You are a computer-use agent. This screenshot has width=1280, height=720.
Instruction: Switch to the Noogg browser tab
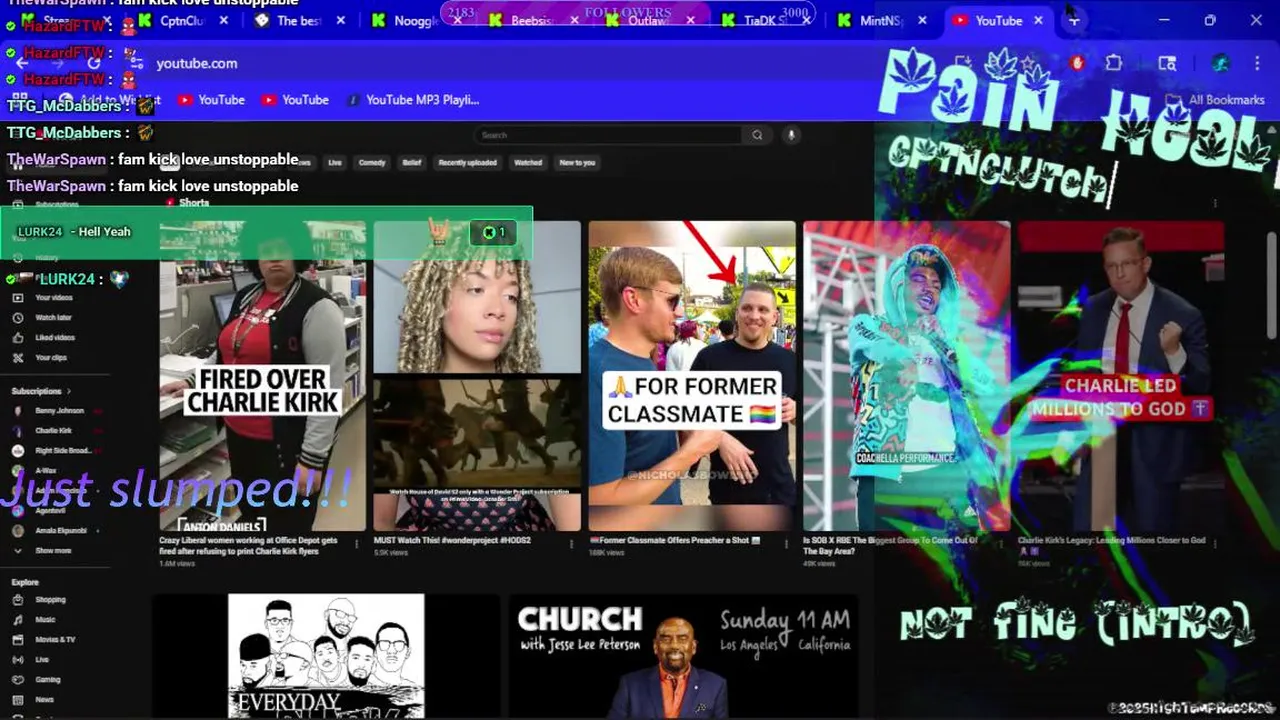pyautogui.click(x=412, y=20)
